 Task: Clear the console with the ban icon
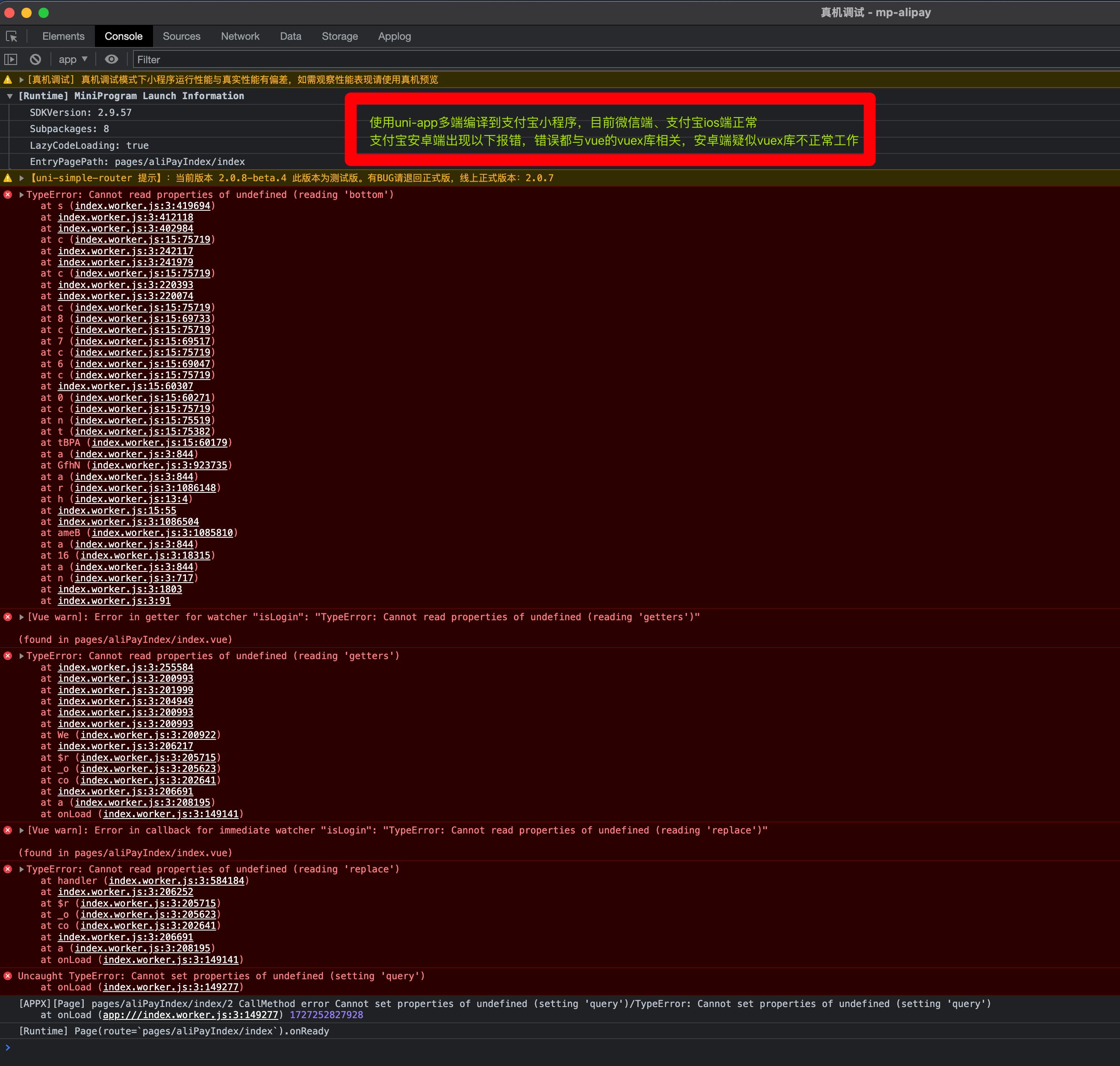coord(35,59)
